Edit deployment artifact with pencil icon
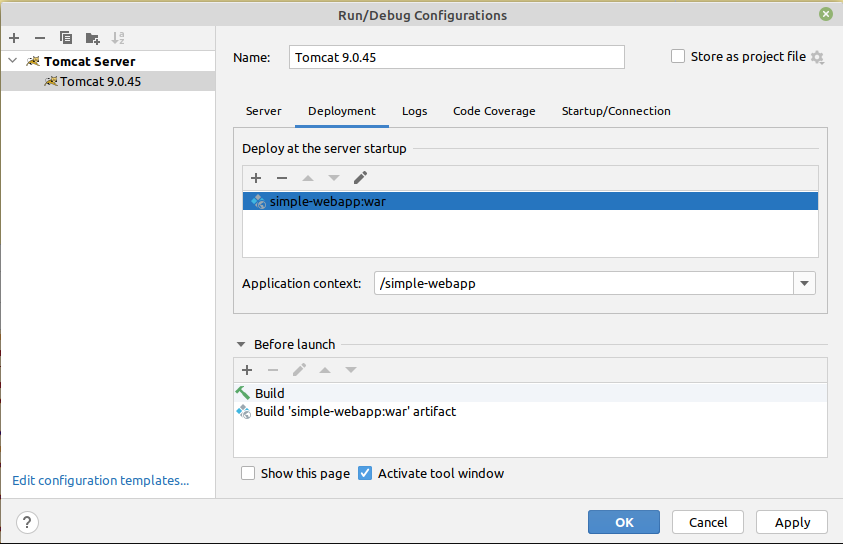 coord(360,177)
